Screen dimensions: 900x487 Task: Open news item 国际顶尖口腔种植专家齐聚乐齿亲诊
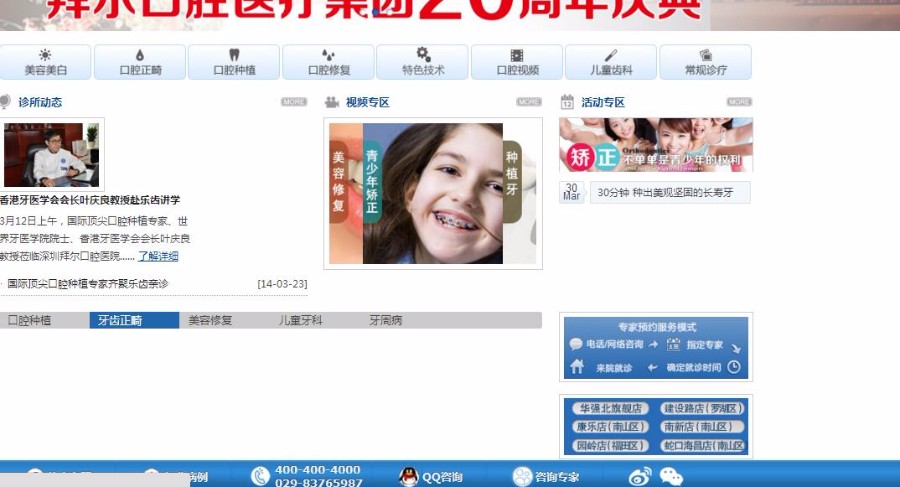tap(88, 284)
